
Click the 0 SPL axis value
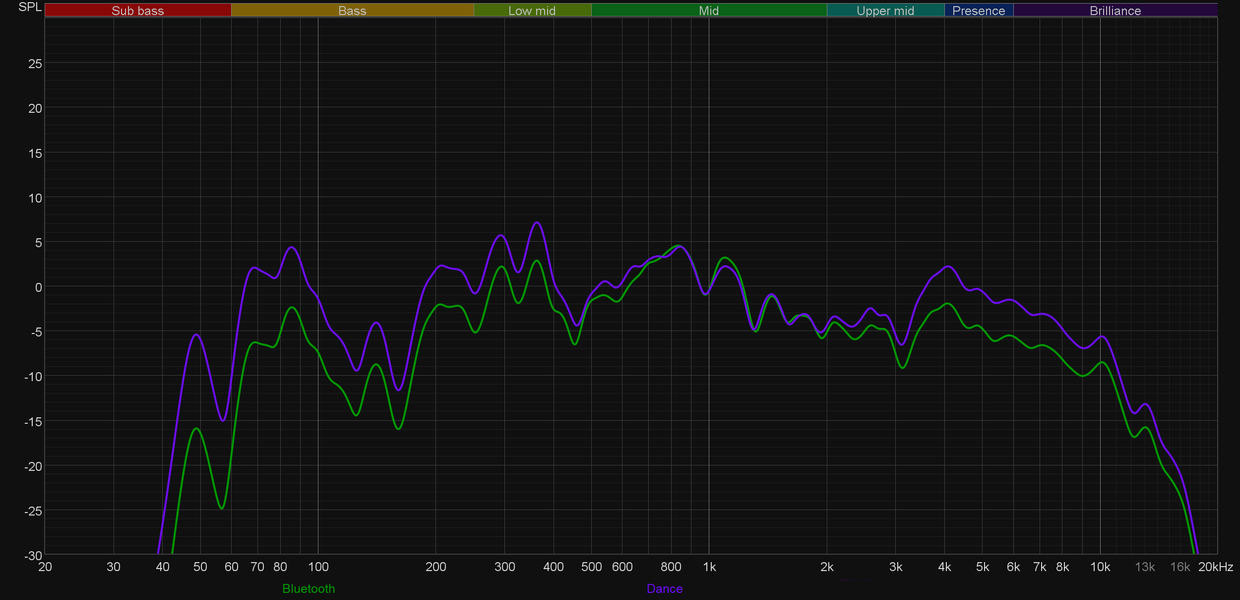click(x=38, y=287)
